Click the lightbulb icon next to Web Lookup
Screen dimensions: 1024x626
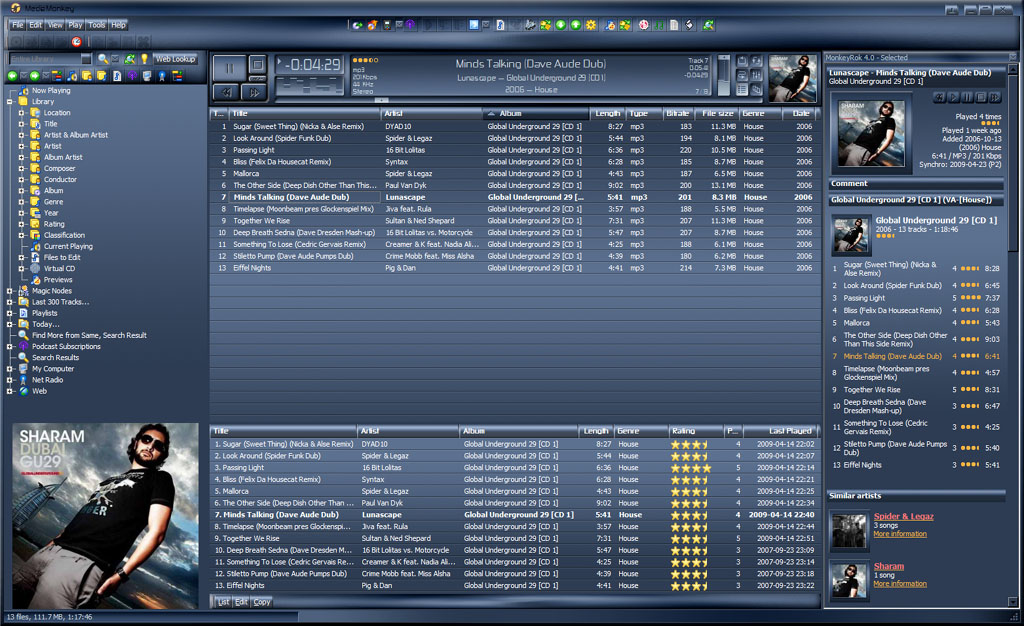point(144,59)
